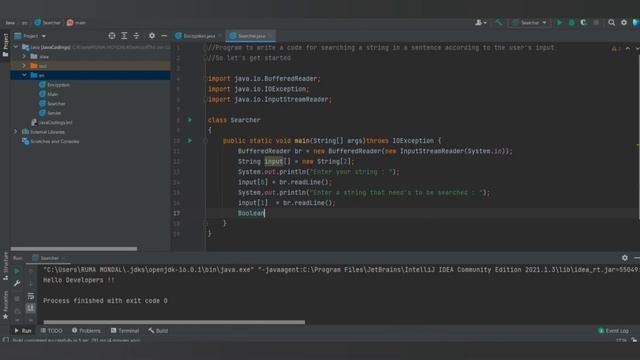
Task: Fold the main method using gutter marker
Action: pos(205,141)
